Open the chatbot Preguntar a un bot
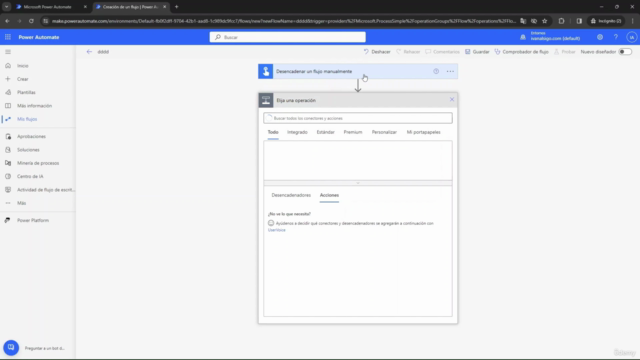Image resolution: width=640 pixels, height=360 pixels. point(11,348)
